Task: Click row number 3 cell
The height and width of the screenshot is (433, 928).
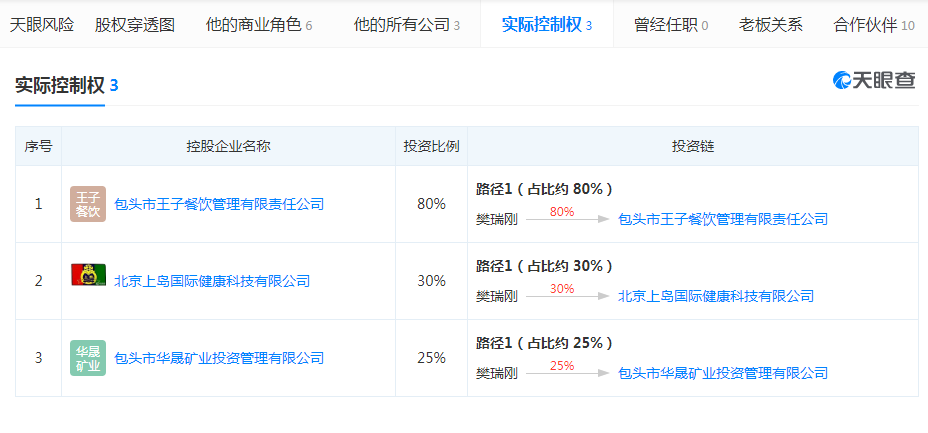Action: click(x=38, y=358)
